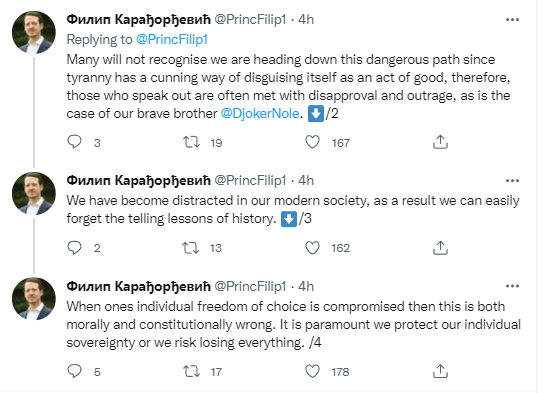547x393 pixels.
Task: Share the tweet ending with /3
Action: click(440, 248)
